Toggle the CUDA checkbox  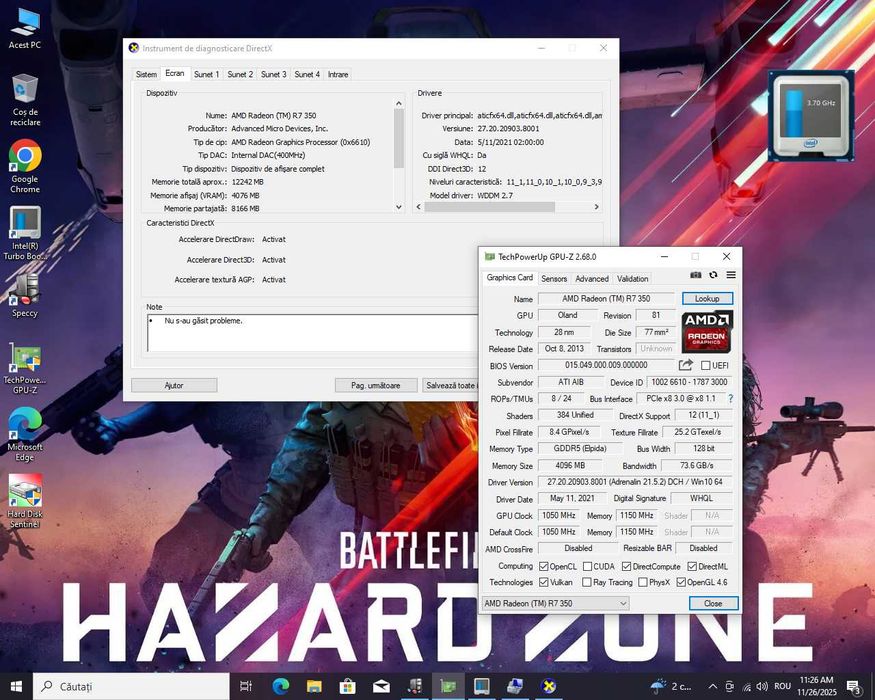point(587,566)
